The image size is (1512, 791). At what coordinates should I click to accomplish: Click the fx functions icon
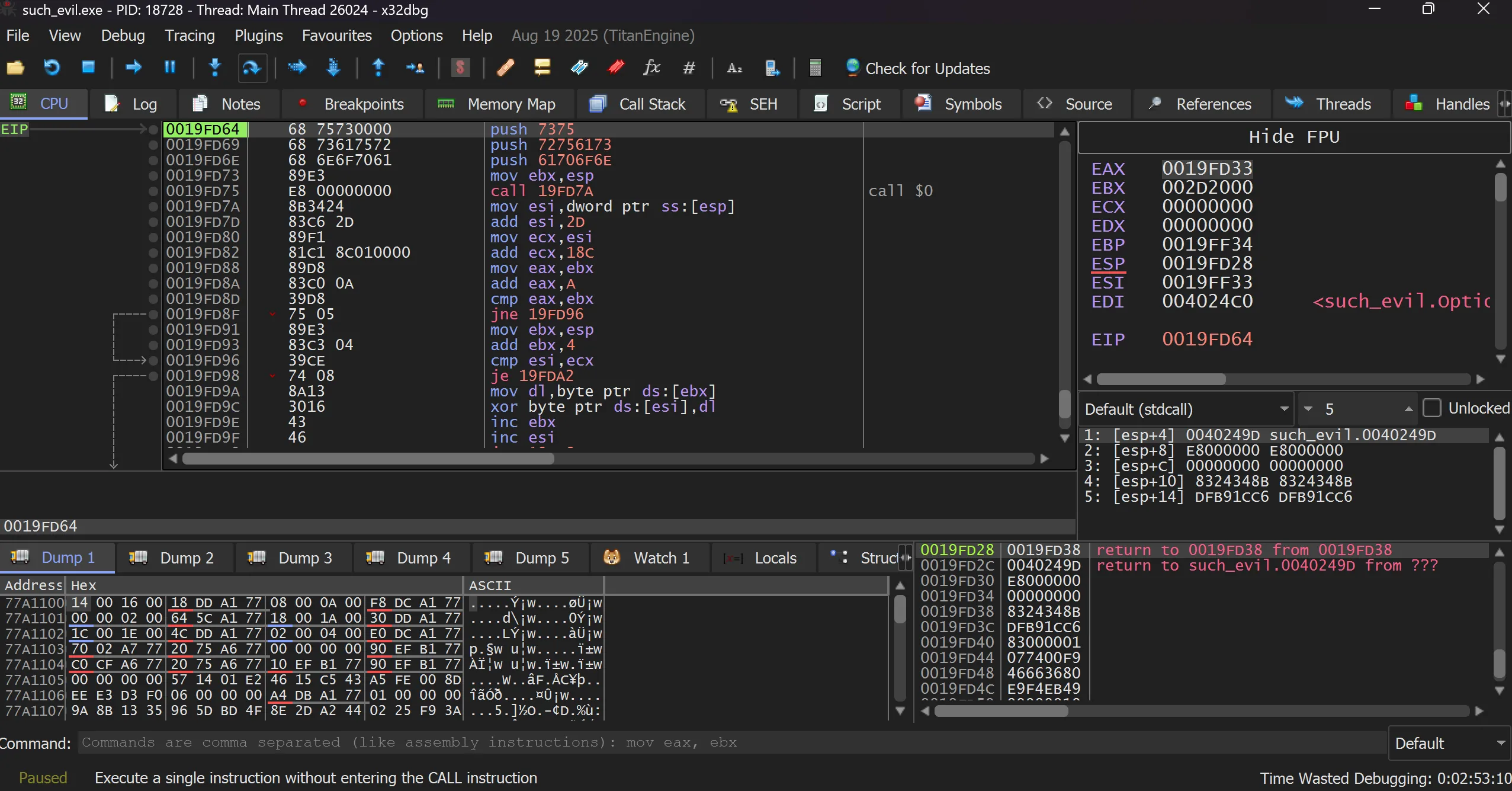(x=651, y=68)
